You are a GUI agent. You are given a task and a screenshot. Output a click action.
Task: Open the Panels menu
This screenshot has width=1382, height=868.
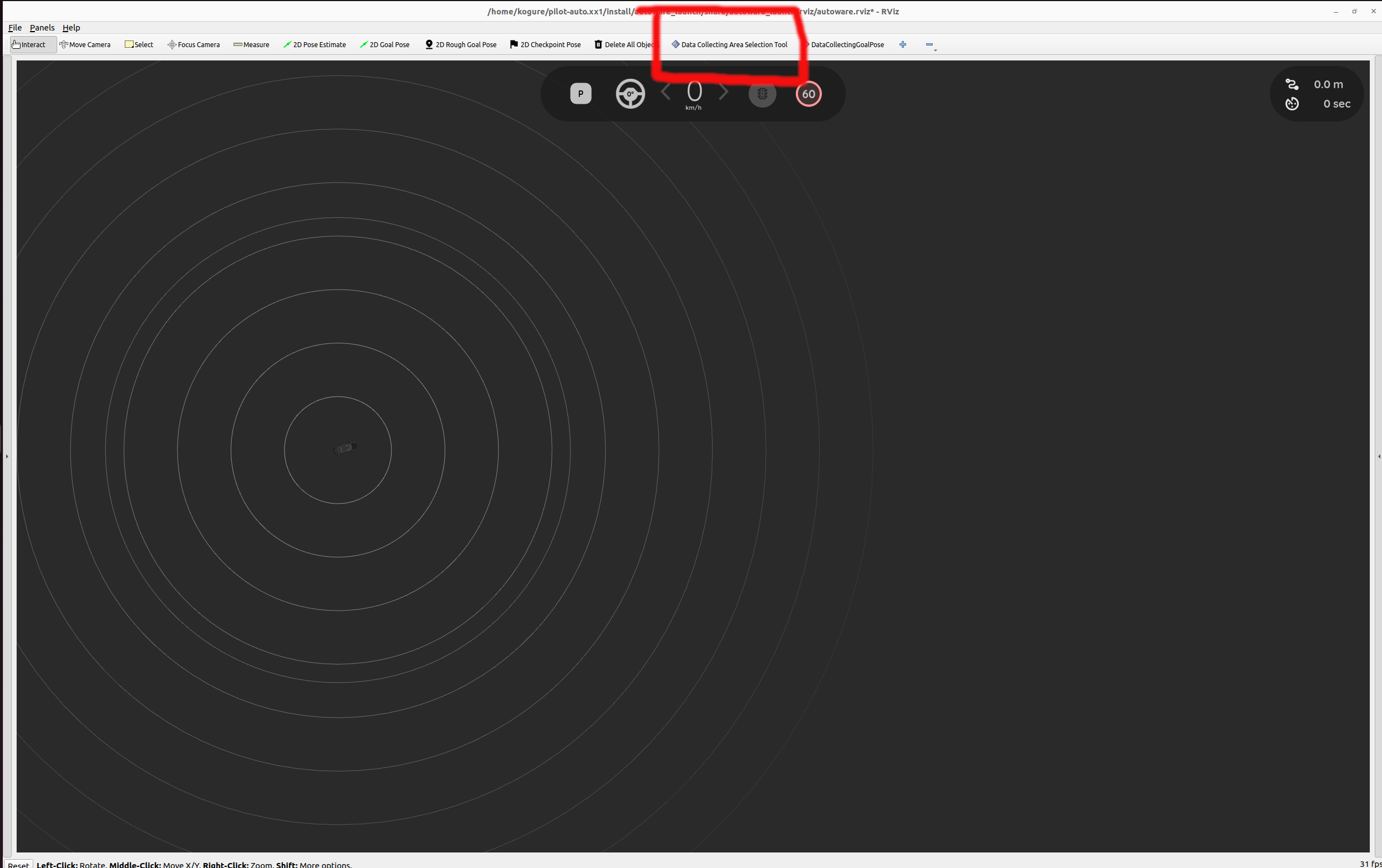tap(42, 28)
